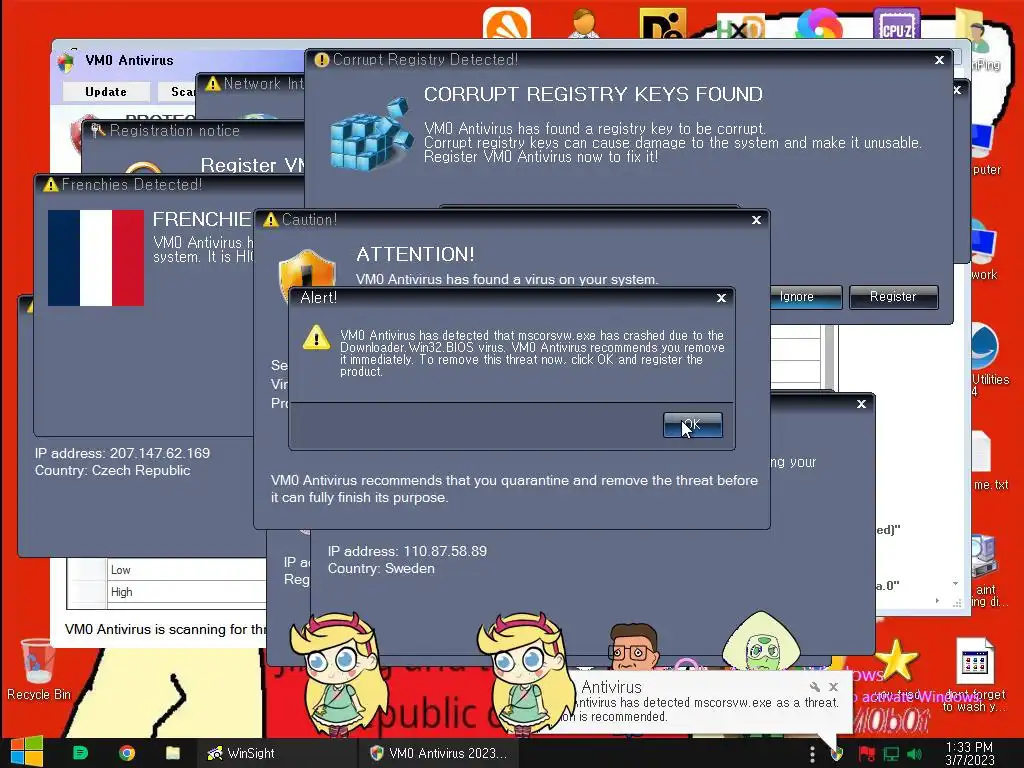Open the Recycle Bin desktop icon
Viewport: 1024px width, 768px height.
tap(38, 669)
